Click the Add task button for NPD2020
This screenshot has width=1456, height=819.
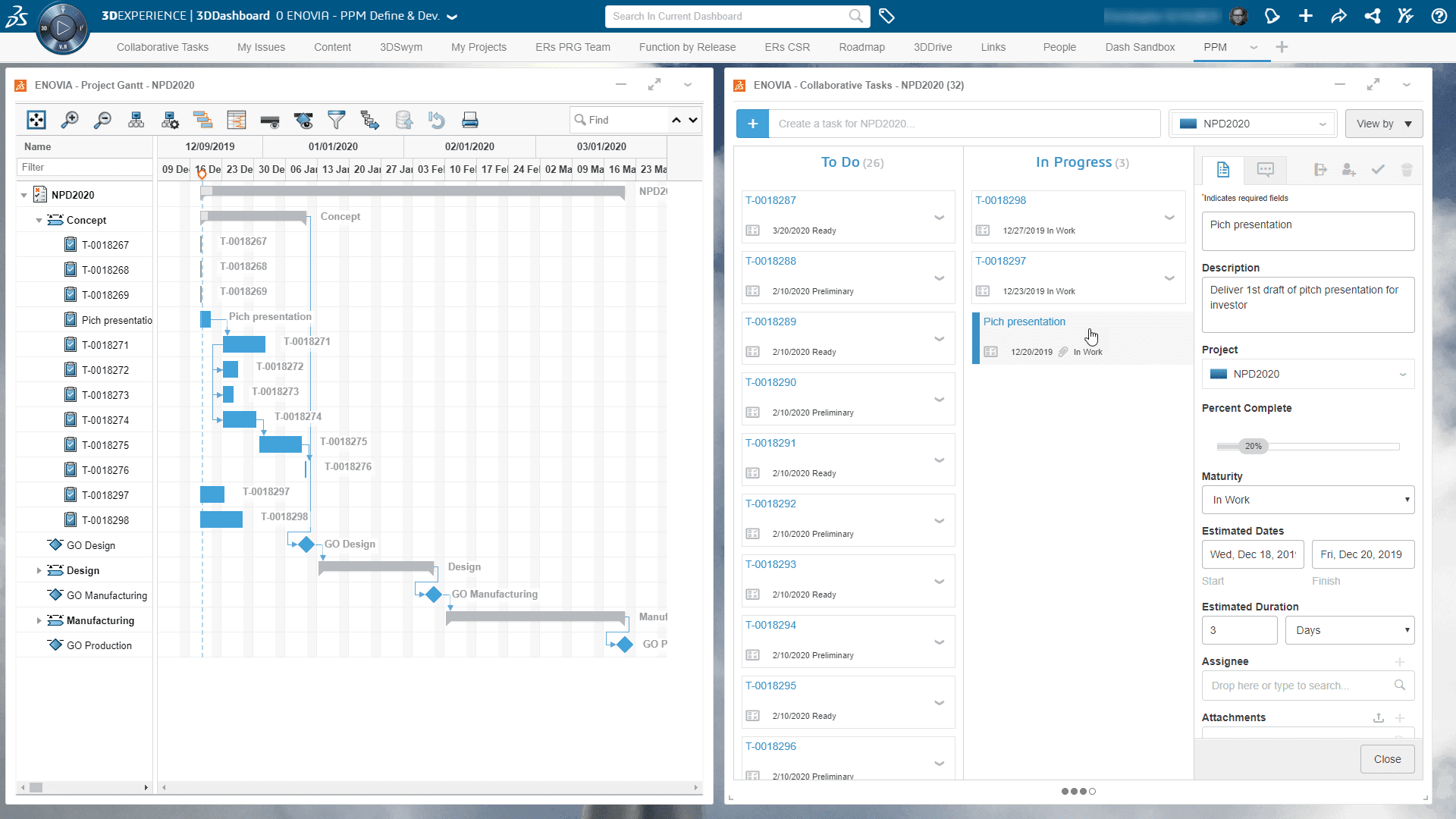pyautogui.click(x=752, y=123)
